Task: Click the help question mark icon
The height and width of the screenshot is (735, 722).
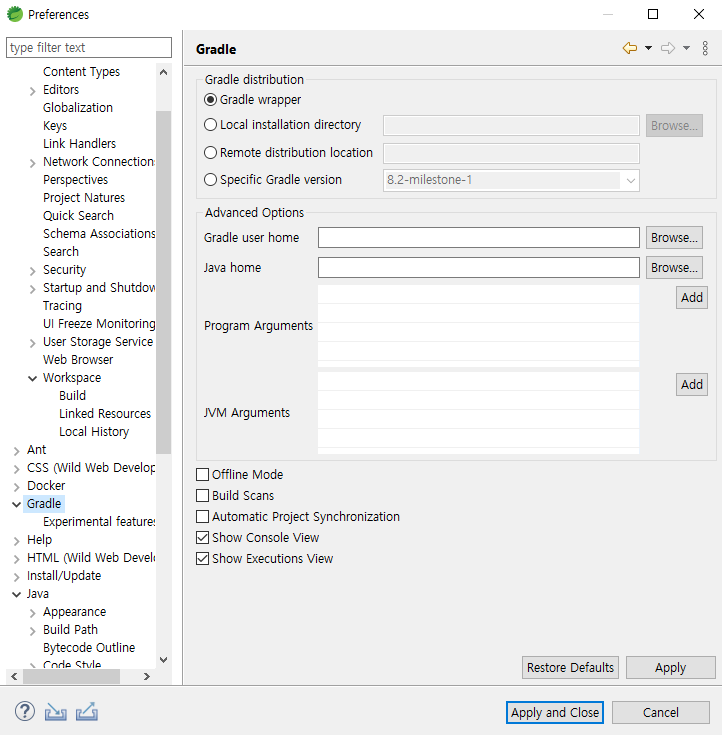Action: click(25, 711)
